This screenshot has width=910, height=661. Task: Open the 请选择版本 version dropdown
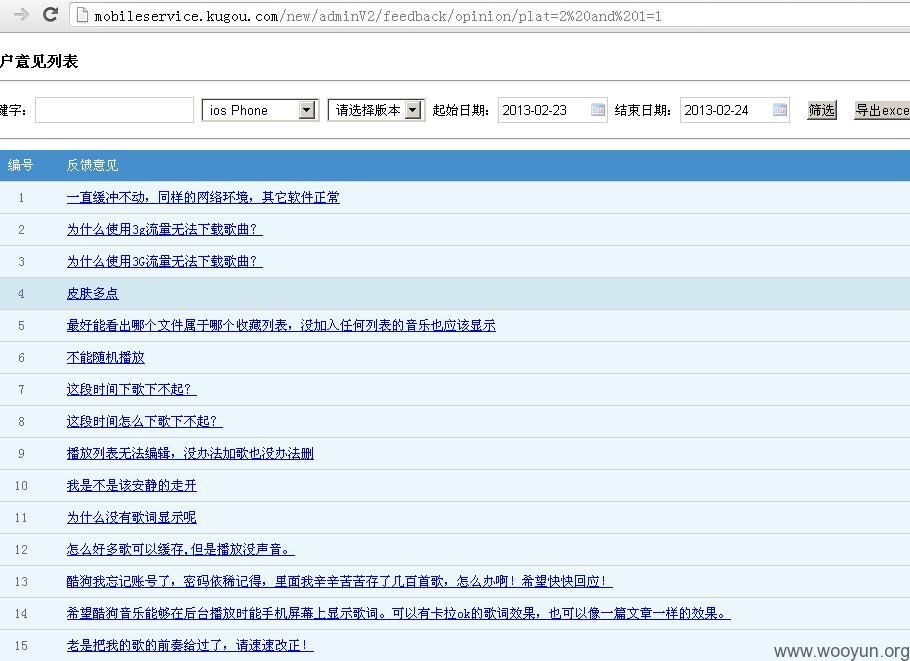click(376, 110)
